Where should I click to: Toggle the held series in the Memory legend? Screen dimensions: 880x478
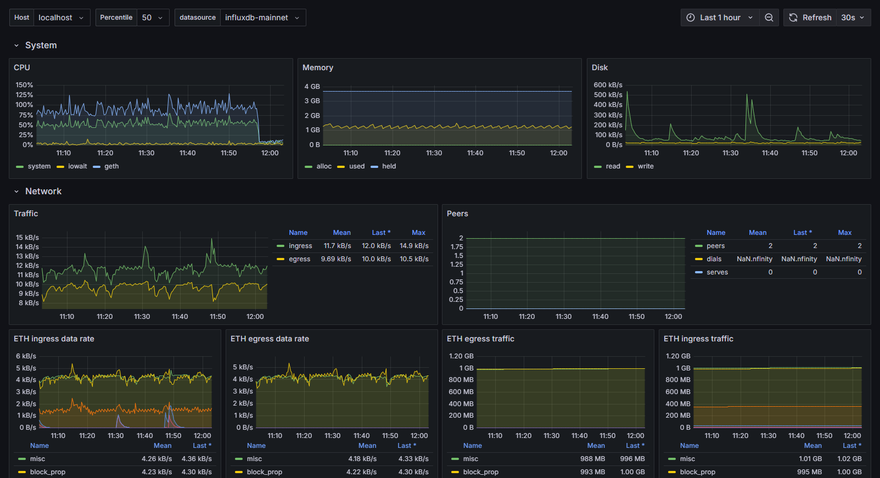(x=389, y=166)
